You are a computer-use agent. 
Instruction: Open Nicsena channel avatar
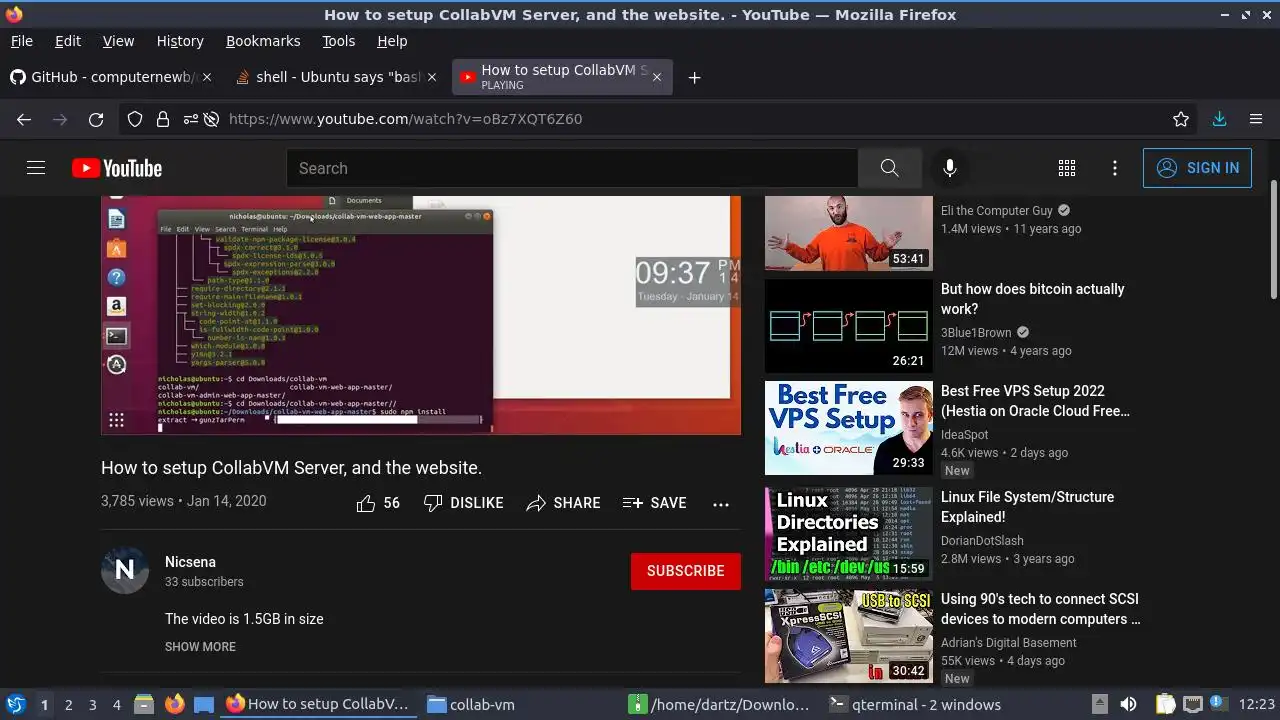[x=125, y=570]
